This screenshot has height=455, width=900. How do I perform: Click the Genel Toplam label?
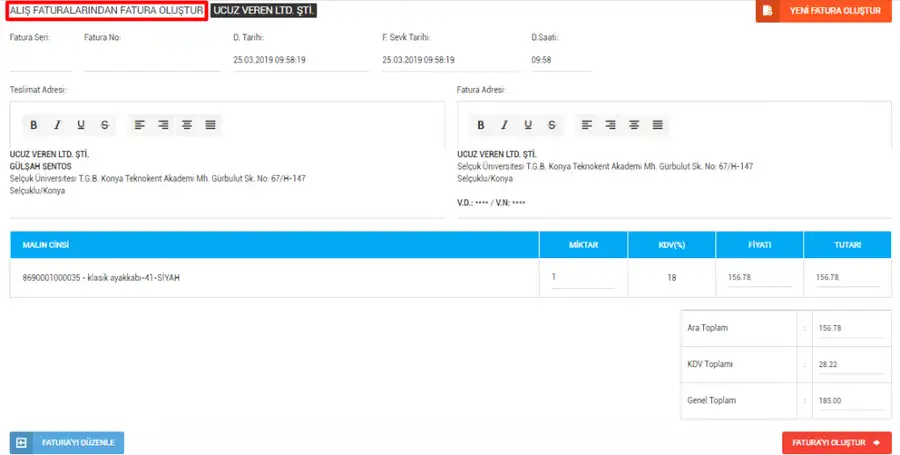point(711,400)
